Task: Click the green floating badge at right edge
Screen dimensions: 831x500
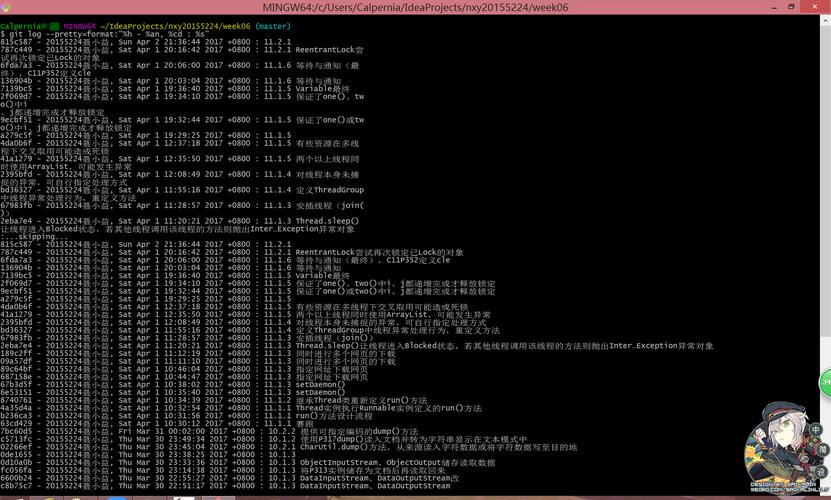Action: 825,381
